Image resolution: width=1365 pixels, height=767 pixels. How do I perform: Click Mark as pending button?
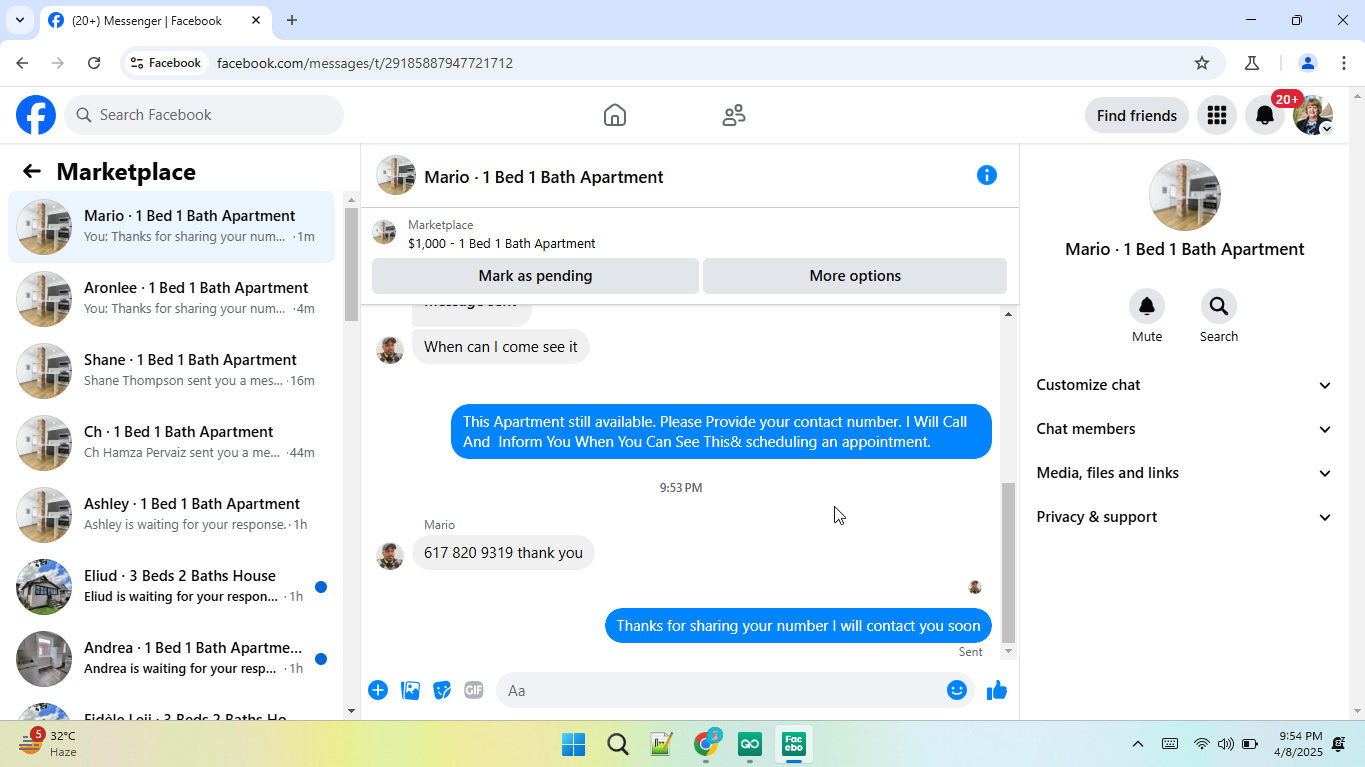pyautogui.click(x=535, y=276)
